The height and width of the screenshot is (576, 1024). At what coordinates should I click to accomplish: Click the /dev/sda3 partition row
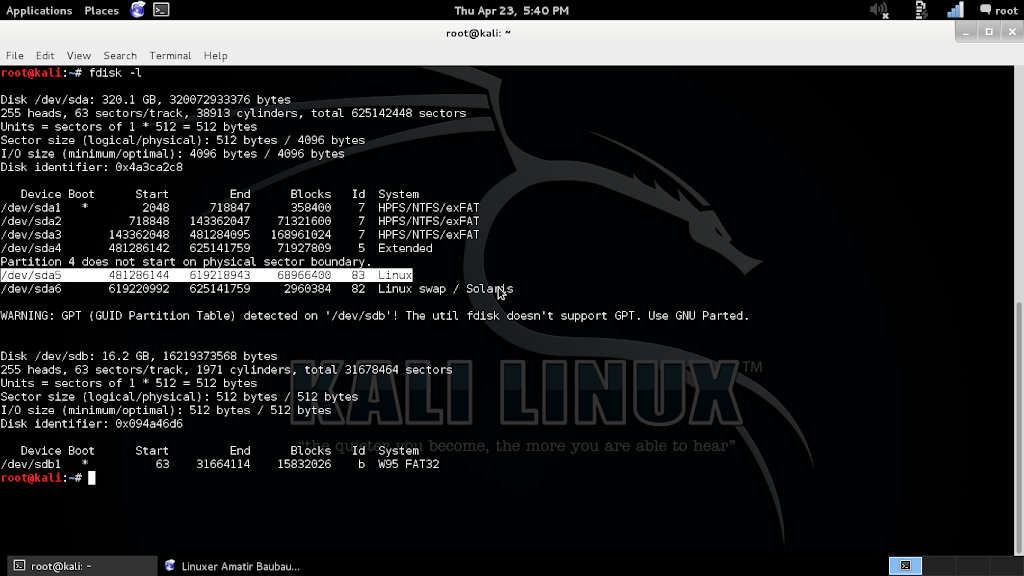(240, 234)
